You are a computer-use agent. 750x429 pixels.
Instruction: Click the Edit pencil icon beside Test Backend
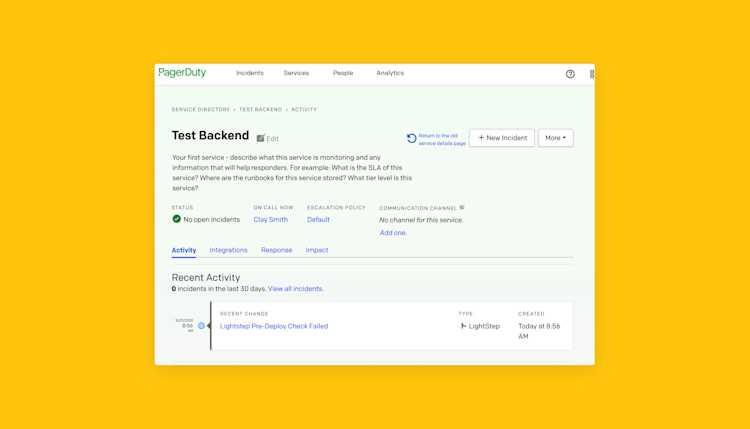[260, 138]
